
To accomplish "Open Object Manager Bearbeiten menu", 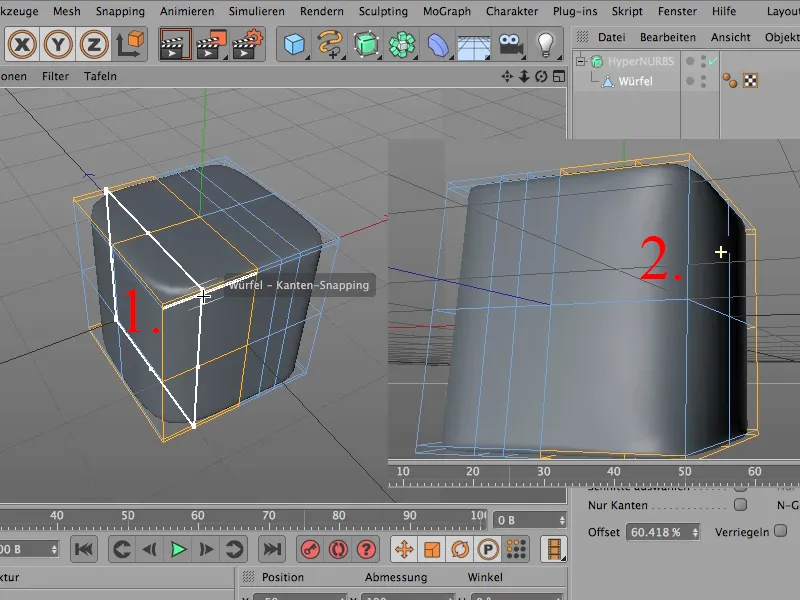I will click(x=668, y=37).
